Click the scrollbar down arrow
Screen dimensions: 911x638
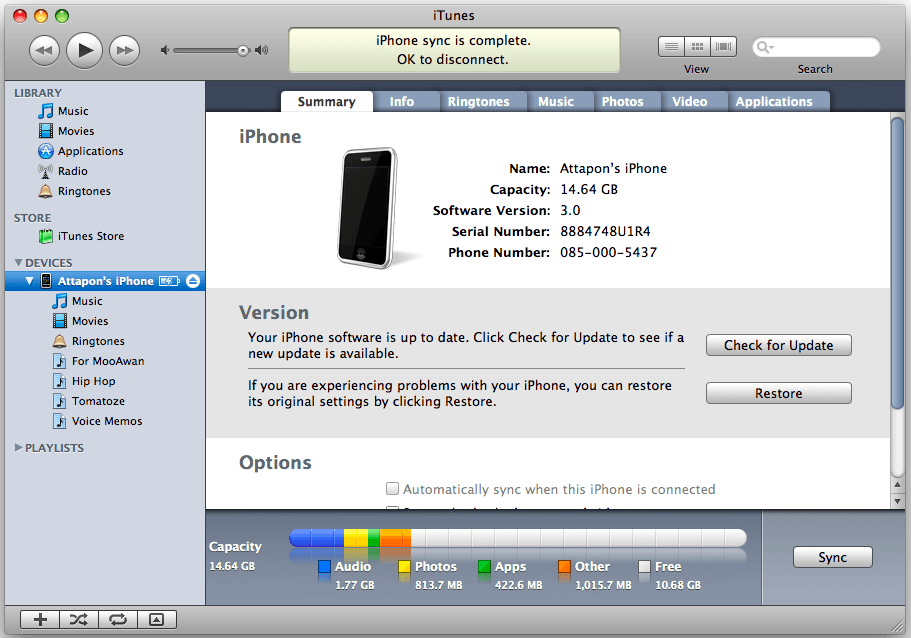click(898, 501)
